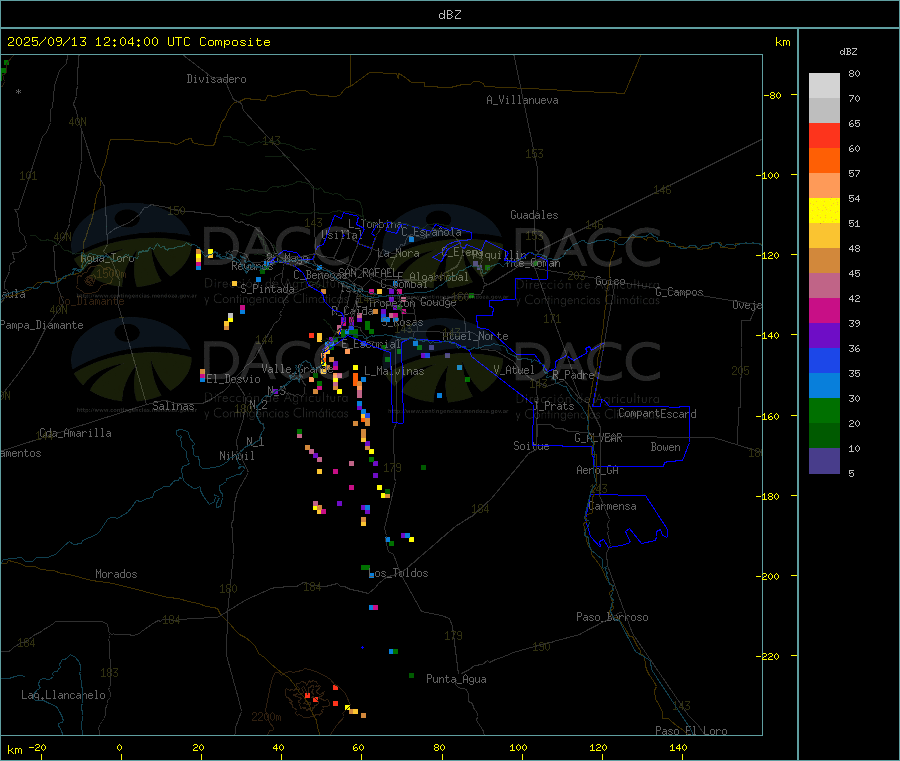900x761 pixels.
Task: Click the 'El_Desvio' map label
Action: (x=234, y=379)
